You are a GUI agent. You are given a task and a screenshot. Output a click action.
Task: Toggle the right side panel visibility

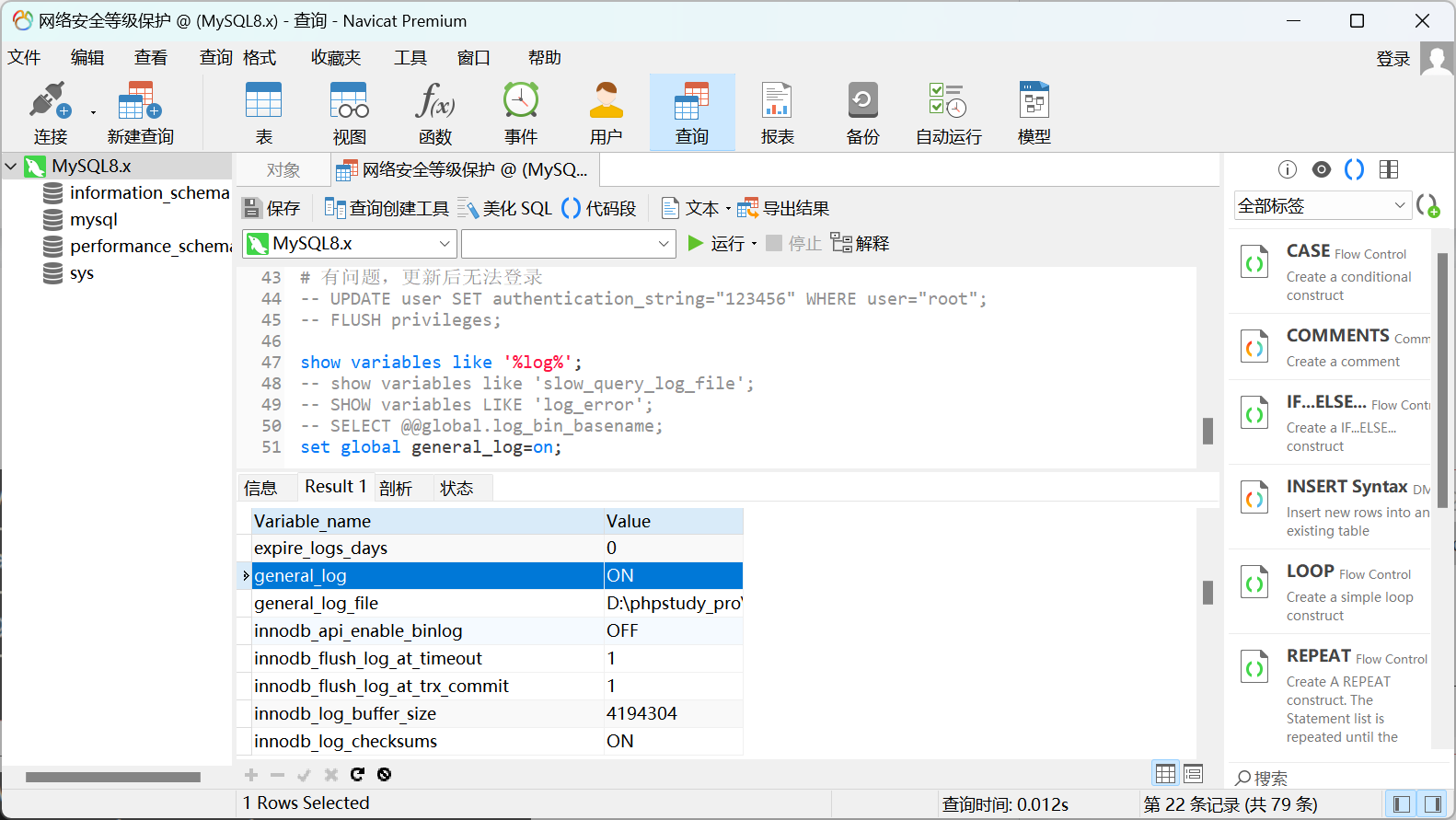click(x=1432, y=804)
